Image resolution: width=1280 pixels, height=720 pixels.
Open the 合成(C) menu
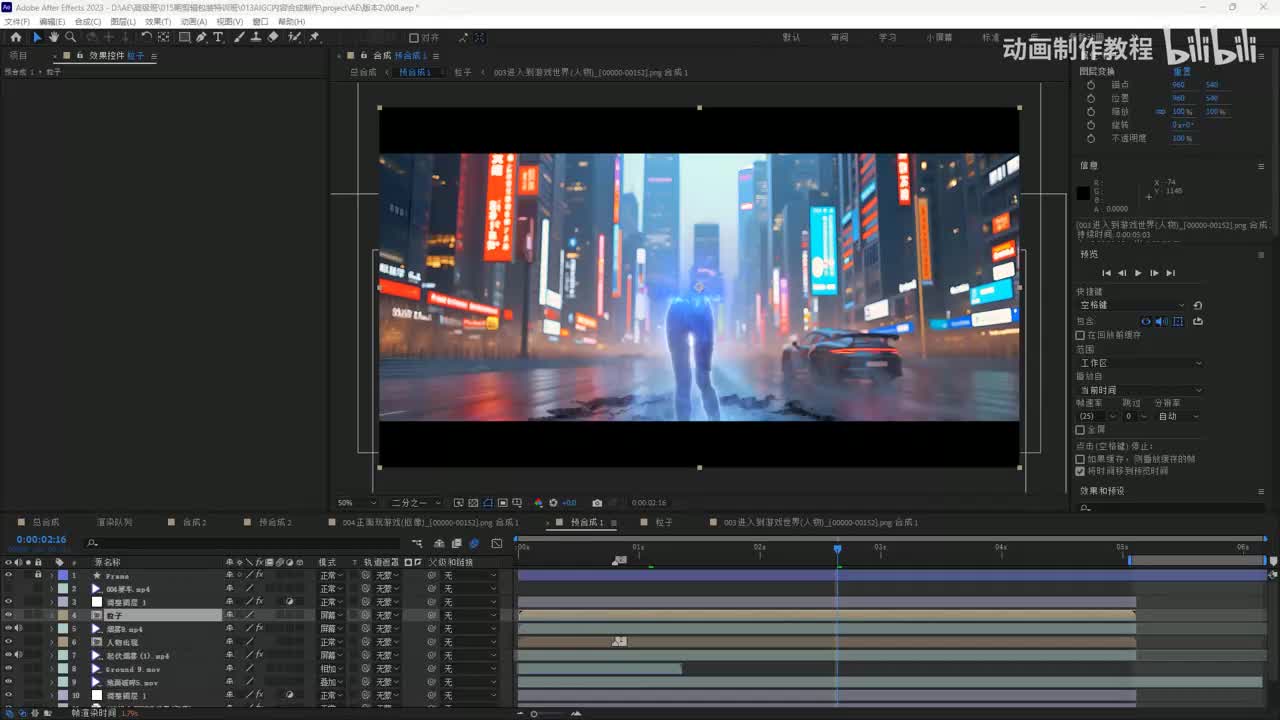pyautogui.click(x=88, y=21)
